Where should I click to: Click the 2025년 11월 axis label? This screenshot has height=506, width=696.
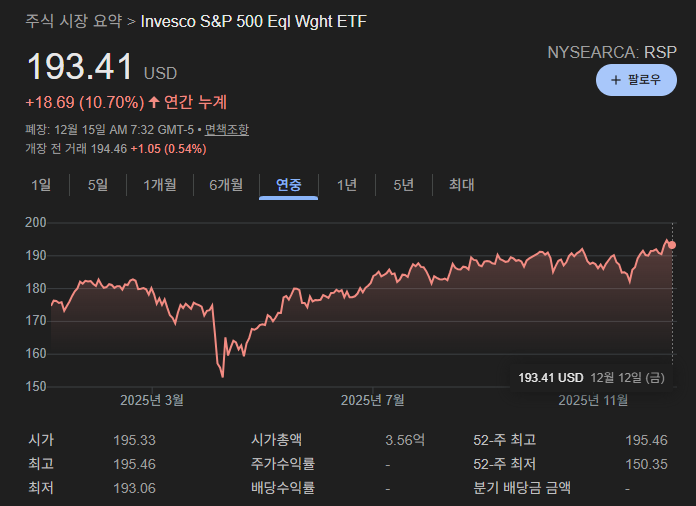(x=593, y=400)
